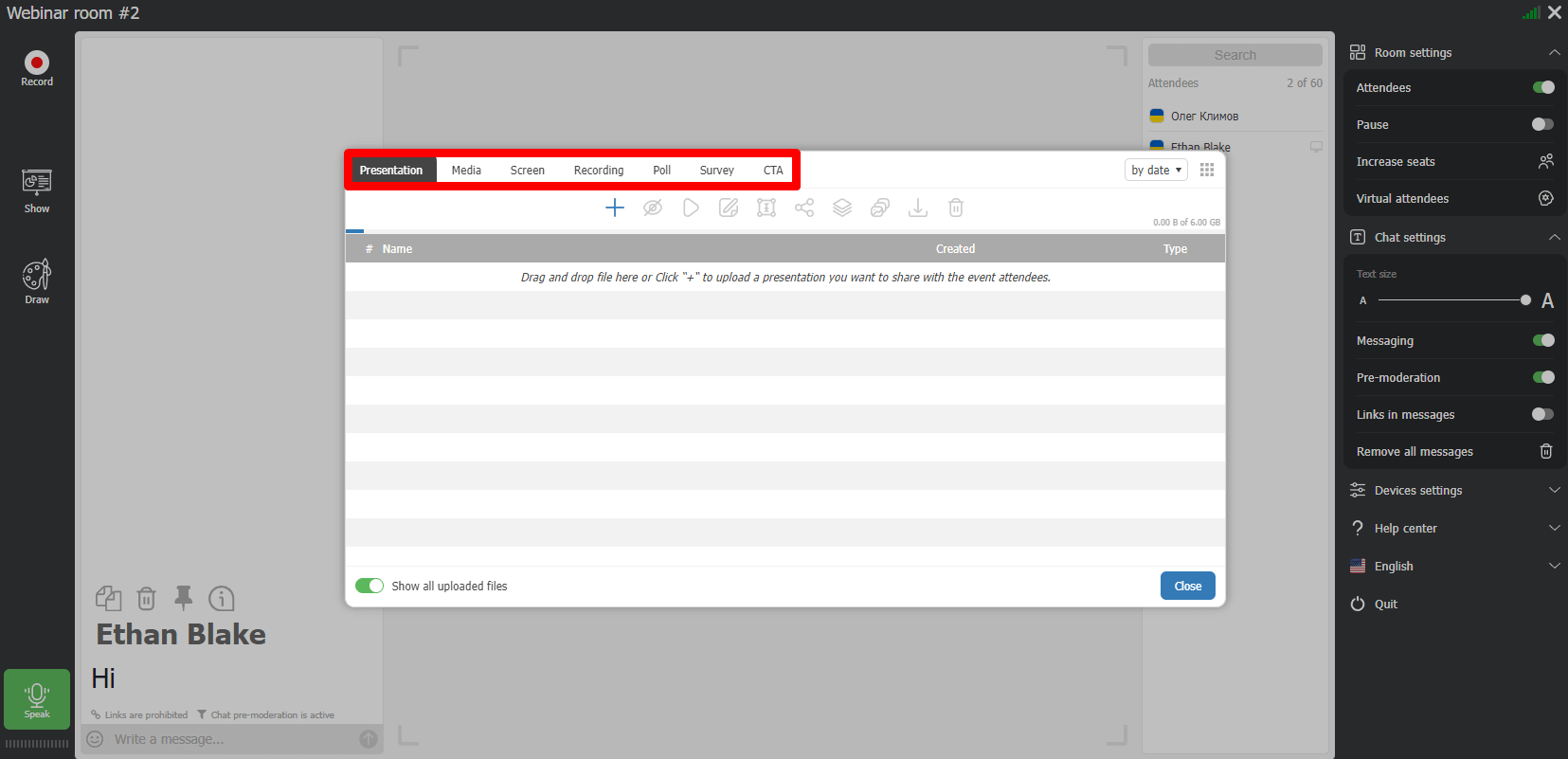This screenshot has width=1568, height=759.
Task: Click the plus icon to upload presentation
Action: coord(615,208)
